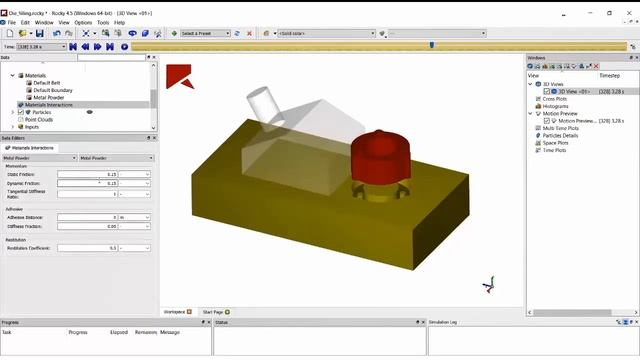
Task: Click the Static Friction input field
Action: (87, 174)
